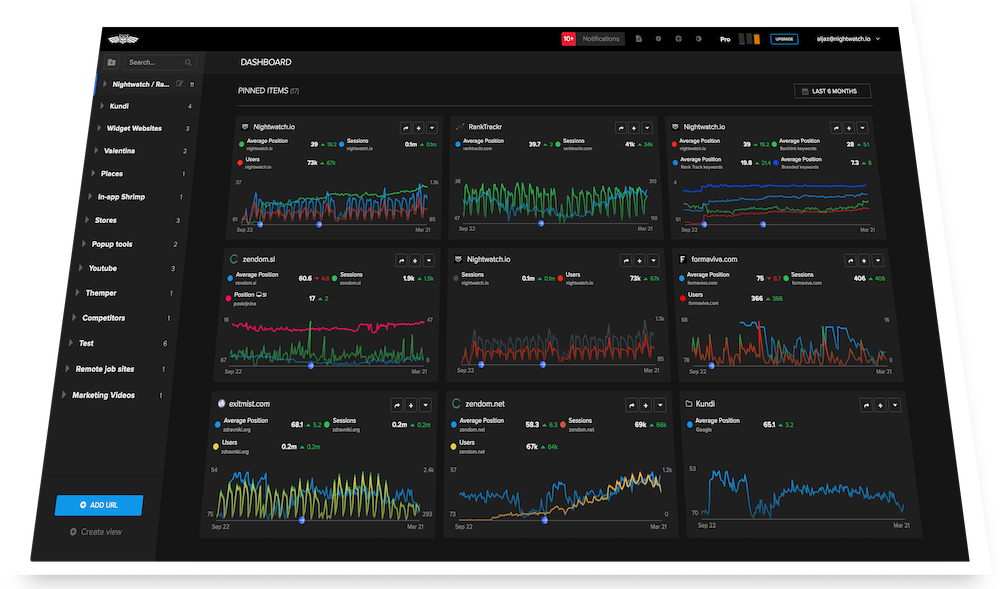Click the folder icon beside the search box

coord(112,62)
